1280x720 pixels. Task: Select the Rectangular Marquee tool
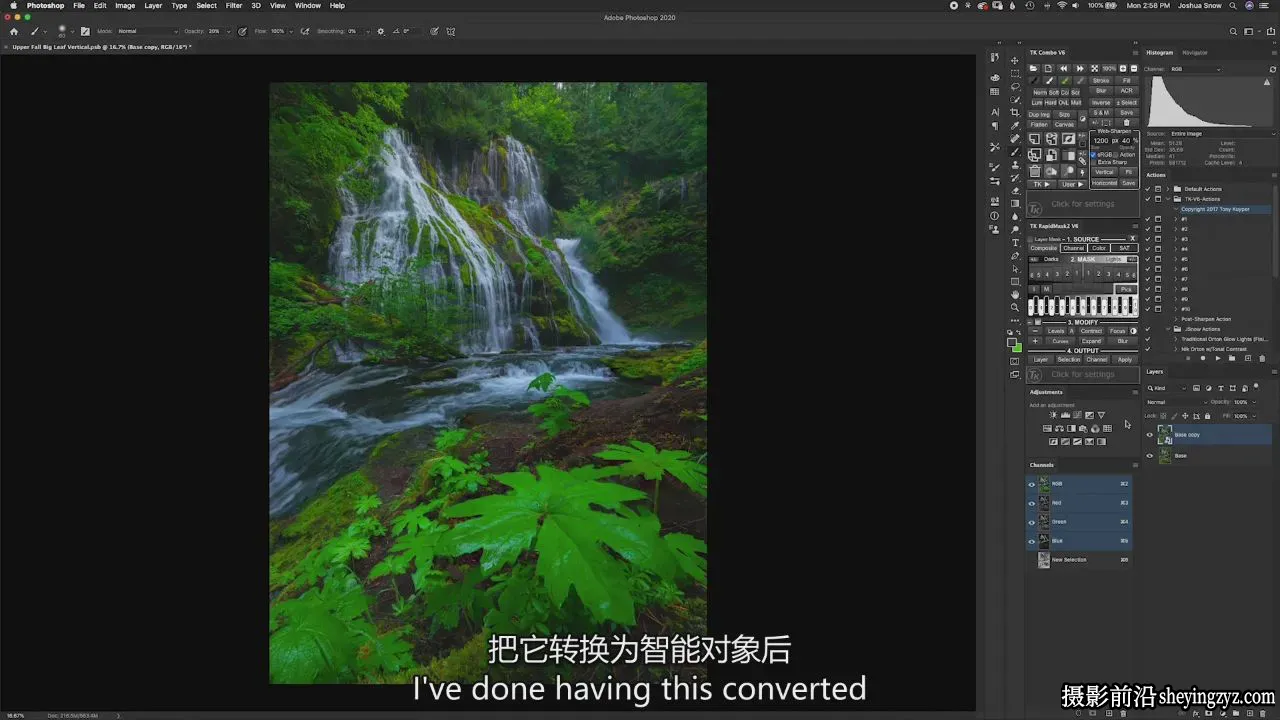pyautogui.click(x=1015, y=74)
